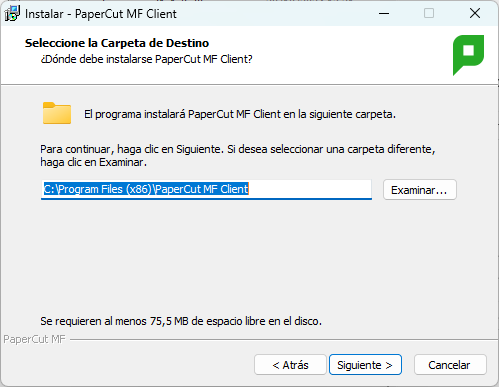Click the '¿Dónde debe instalarse PaperCut MF Client?' text
The width and height of the screenshot is (499, 387).
click(x=146, y=59)
